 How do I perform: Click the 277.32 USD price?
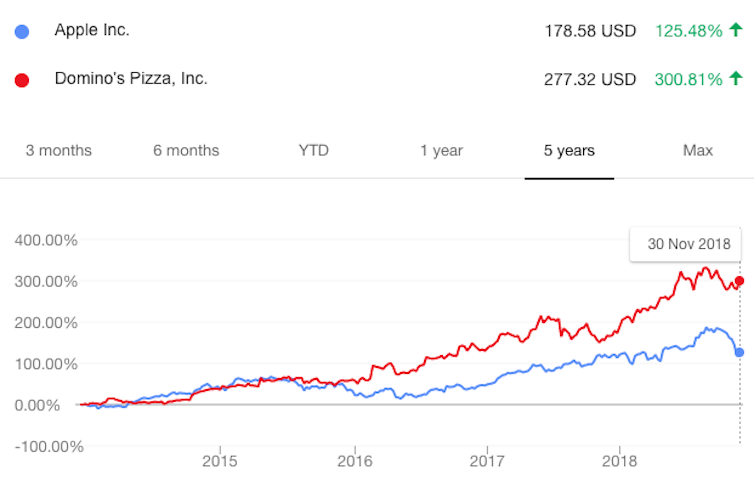click(x=590, y=79)
